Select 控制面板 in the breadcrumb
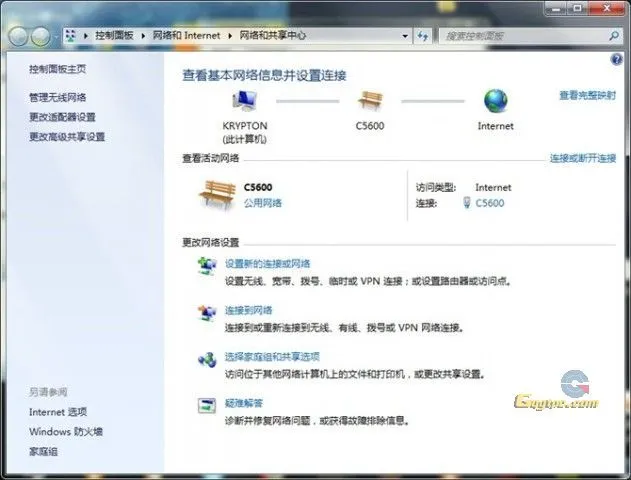This screenshot has height=480, width=631. [114, 35]
